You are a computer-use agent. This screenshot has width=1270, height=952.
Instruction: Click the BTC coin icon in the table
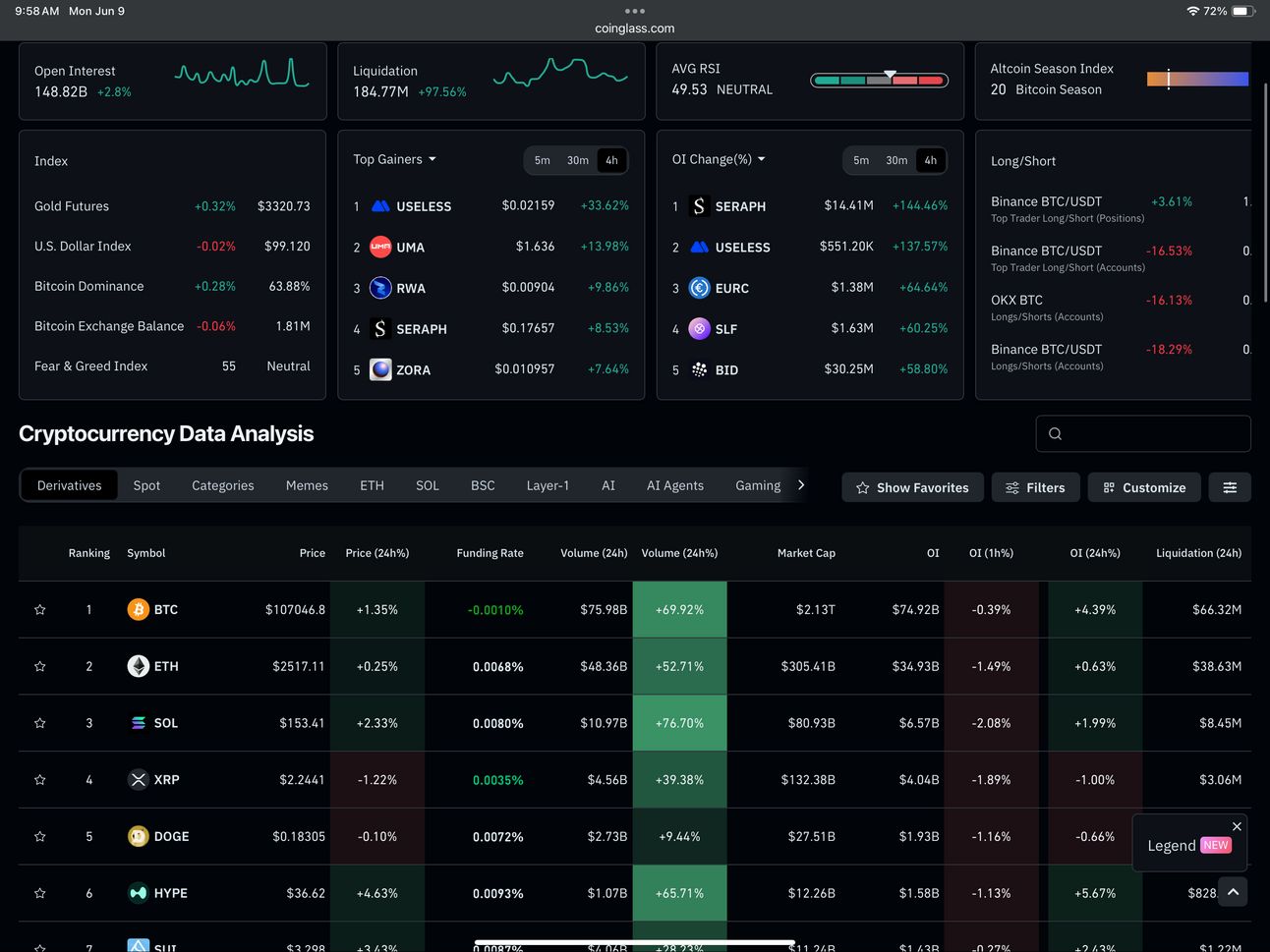click(139, 609)
